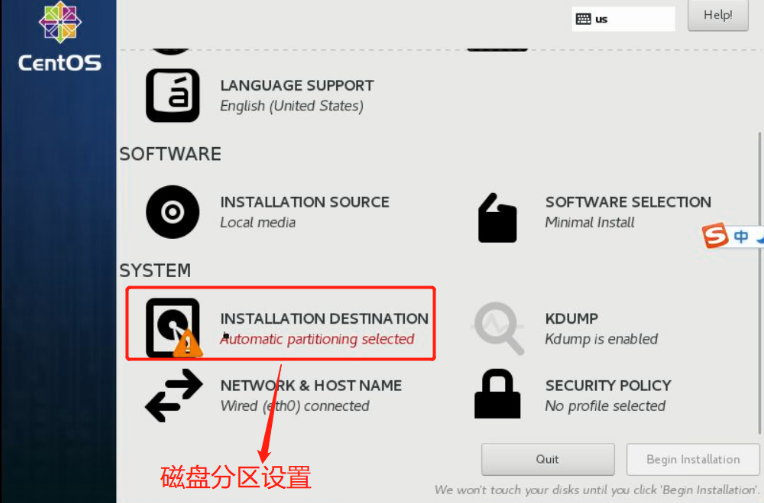The image size is (764, 503).
Task: Click the Help! button
Action: tap(718, 16)
